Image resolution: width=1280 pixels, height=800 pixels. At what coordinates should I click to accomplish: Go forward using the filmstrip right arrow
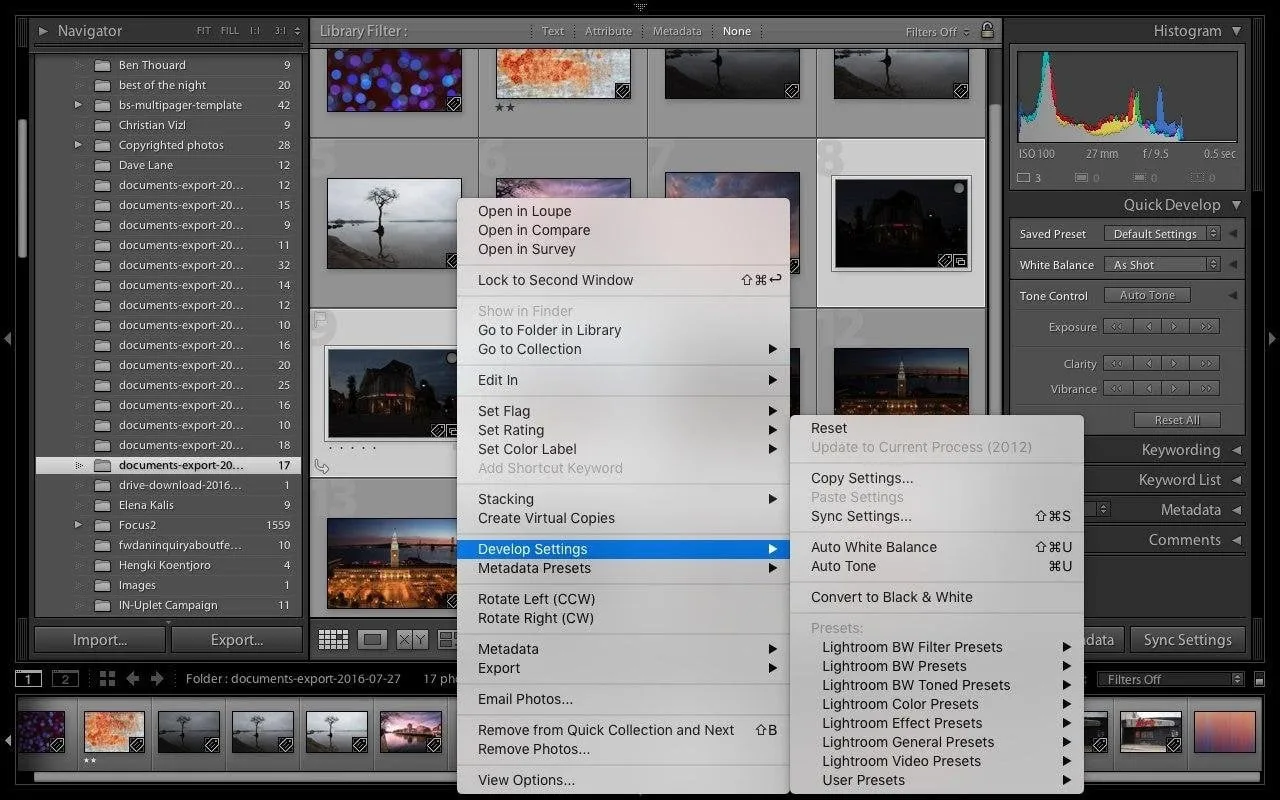click(157, 679)
